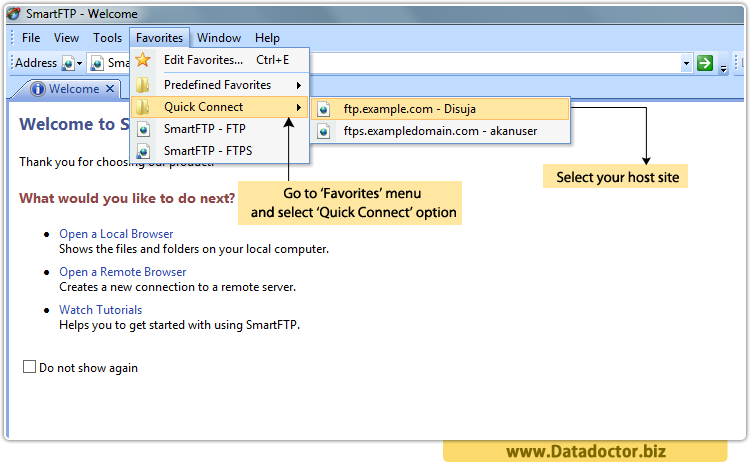750x462 pixels.
Task: Select Predefined Favorites menu entry
Action: coord(220,85)
